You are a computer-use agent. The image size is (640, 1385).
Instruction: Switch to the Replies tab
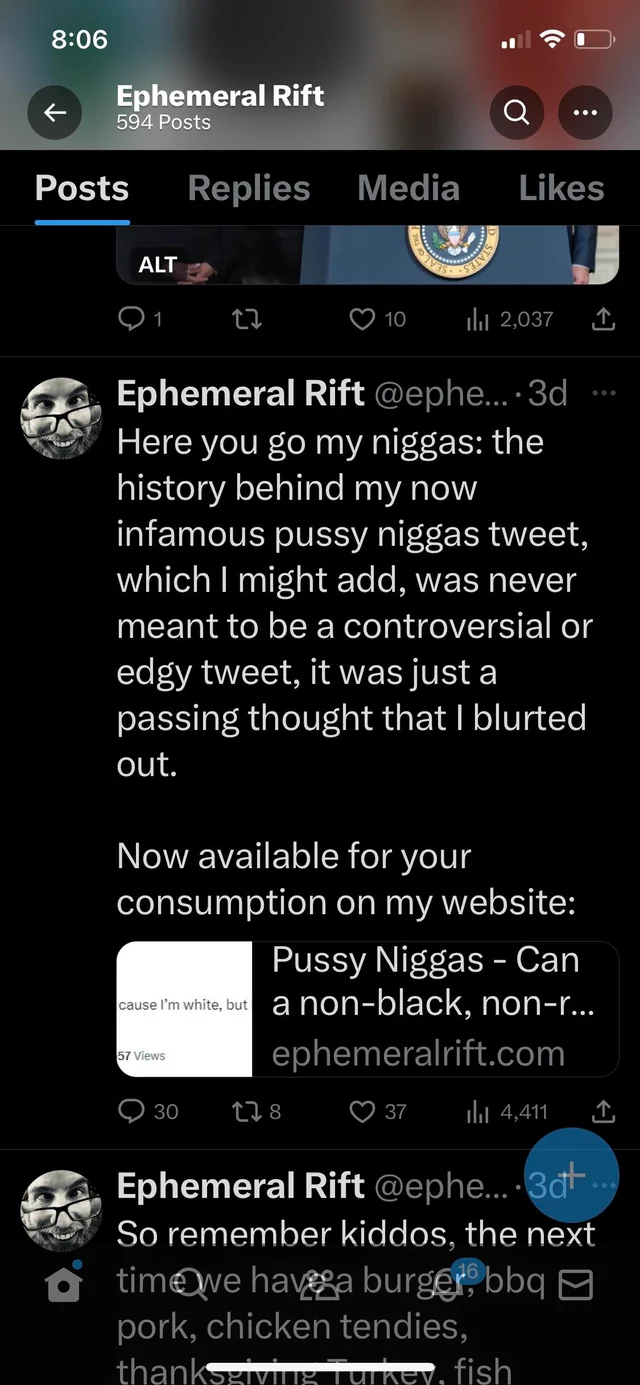pos(249,188)
